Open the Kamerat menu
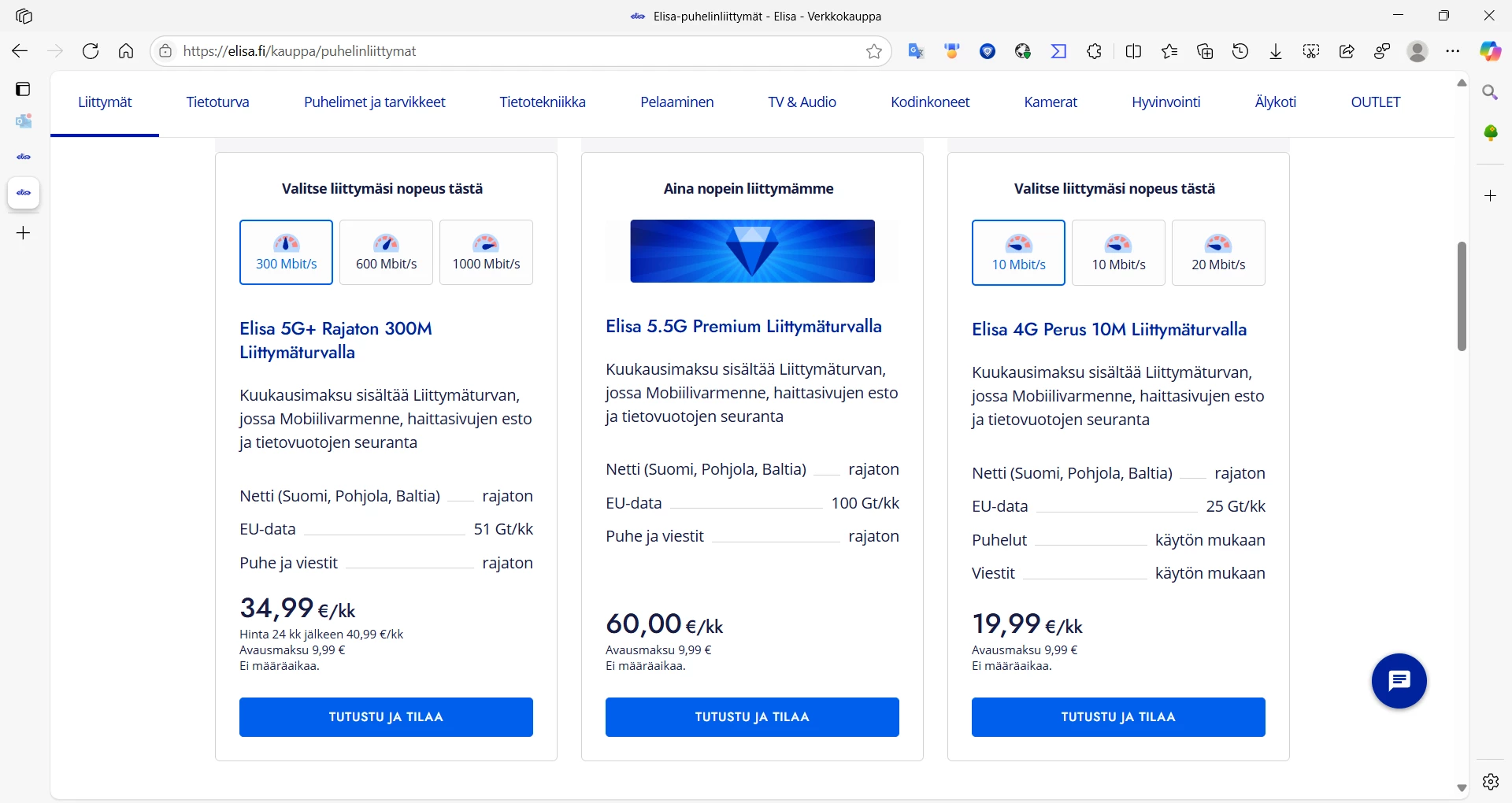The height and width of the screenshot is (803, 1512). [x=1051, y=102]
